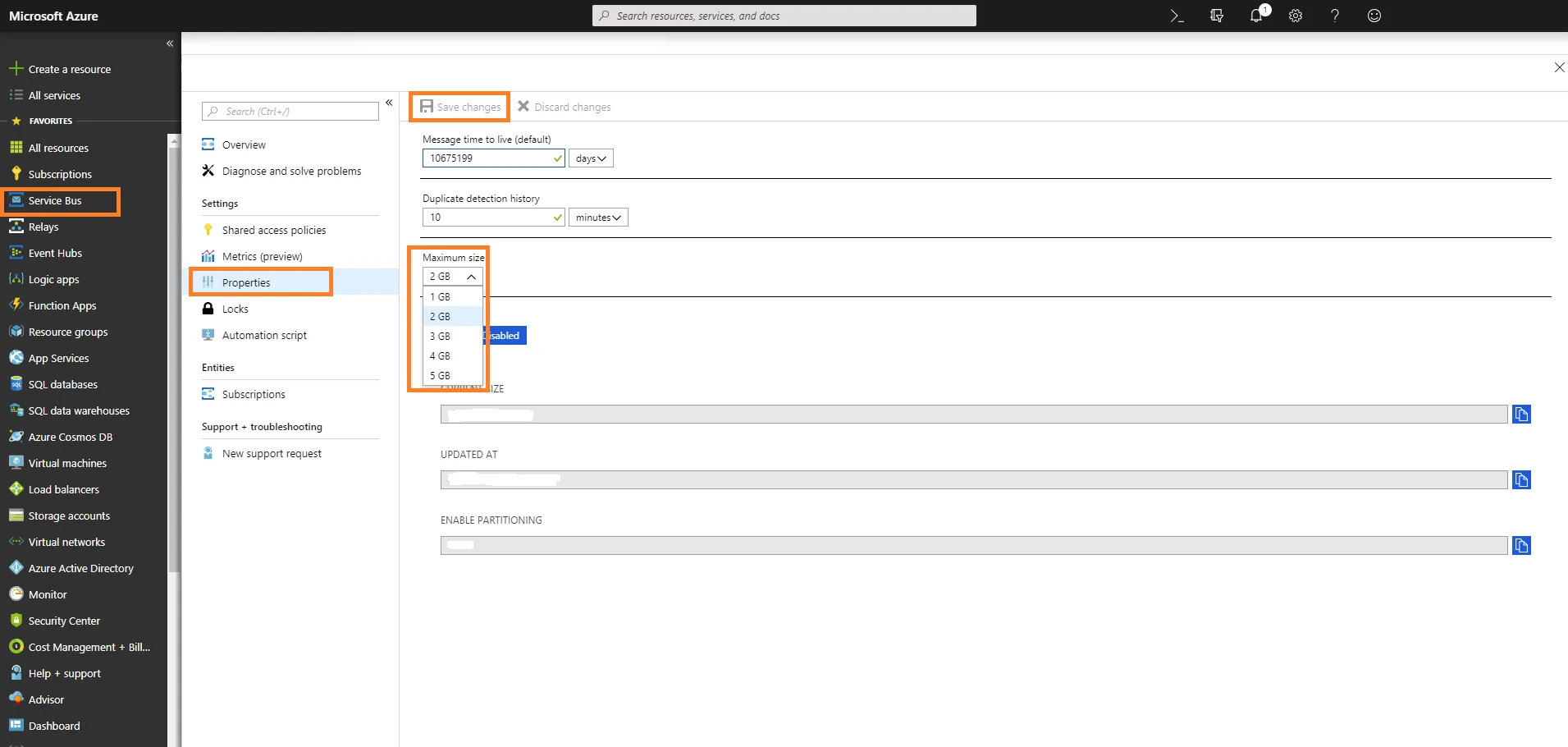Collapse the left navigation sidebar chevron
The width and height of the screenshot is (1568, 747).
[170, 44]
